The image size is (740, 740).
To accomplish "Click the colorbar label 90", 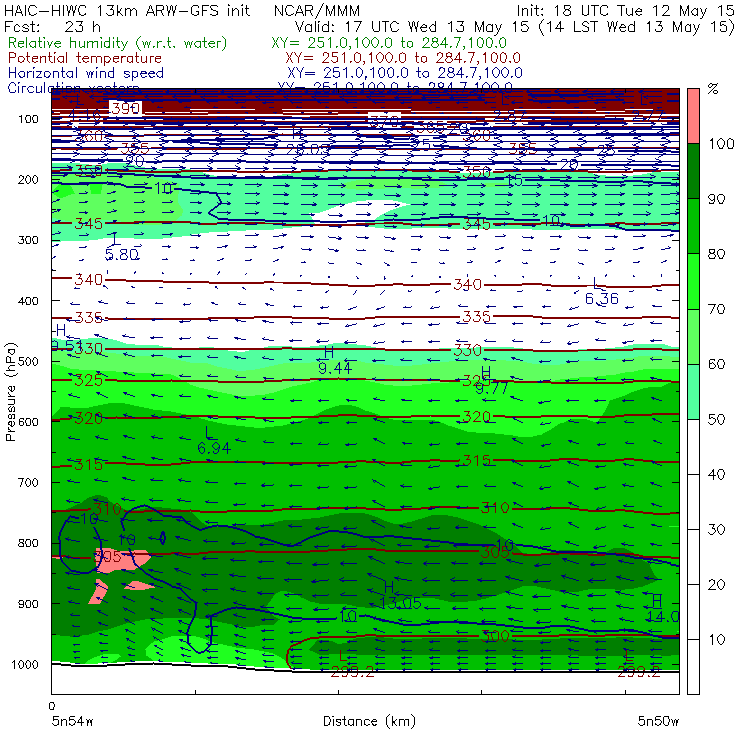I will [716, 199].
